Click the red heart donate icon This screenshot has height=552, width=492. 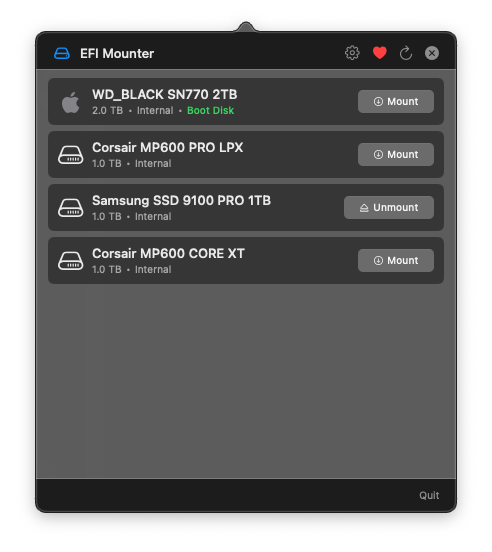pyautogui.click(x=379, y=53)
